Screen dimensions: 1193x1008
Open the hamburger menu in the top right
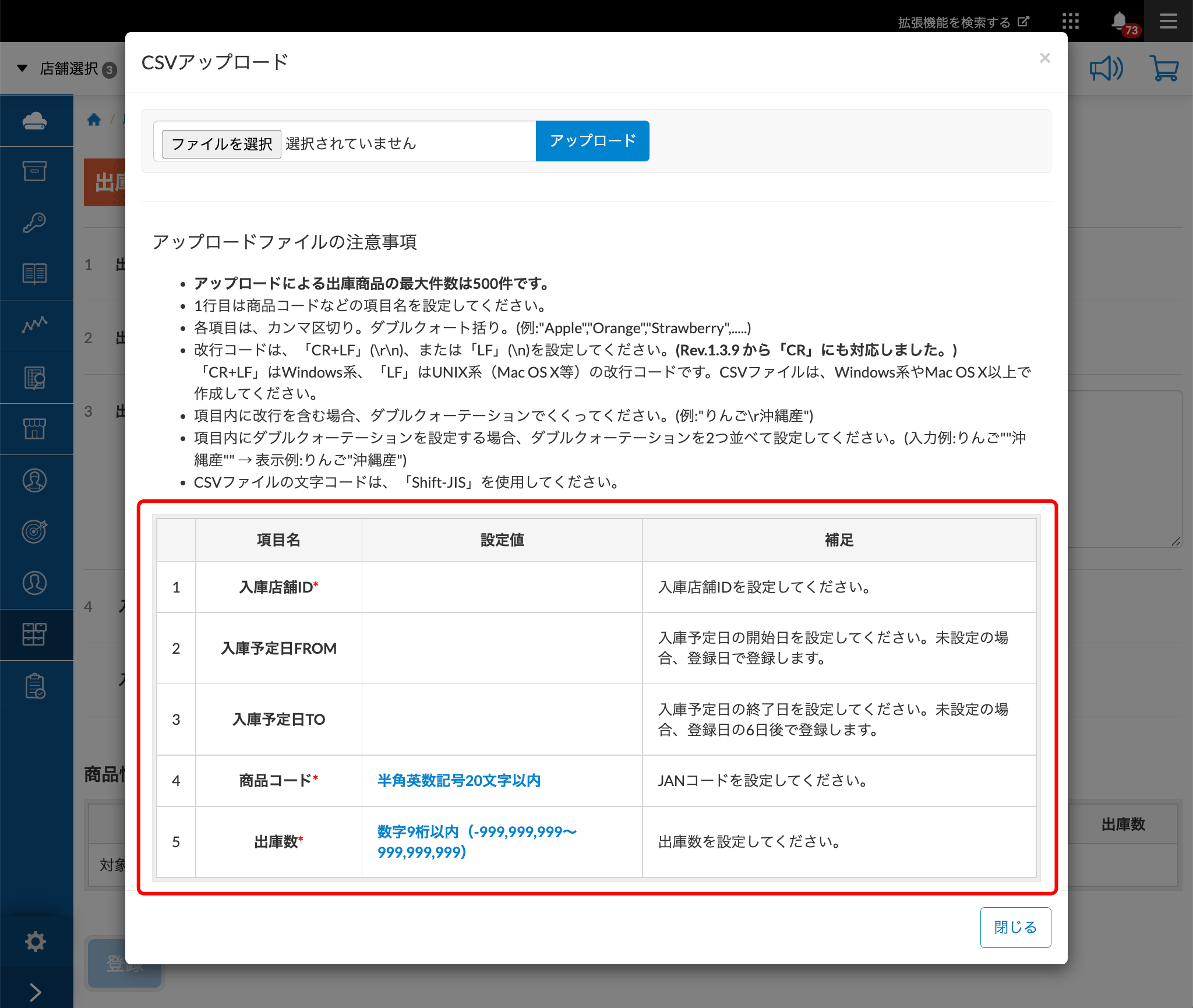tap(1168, 22)
